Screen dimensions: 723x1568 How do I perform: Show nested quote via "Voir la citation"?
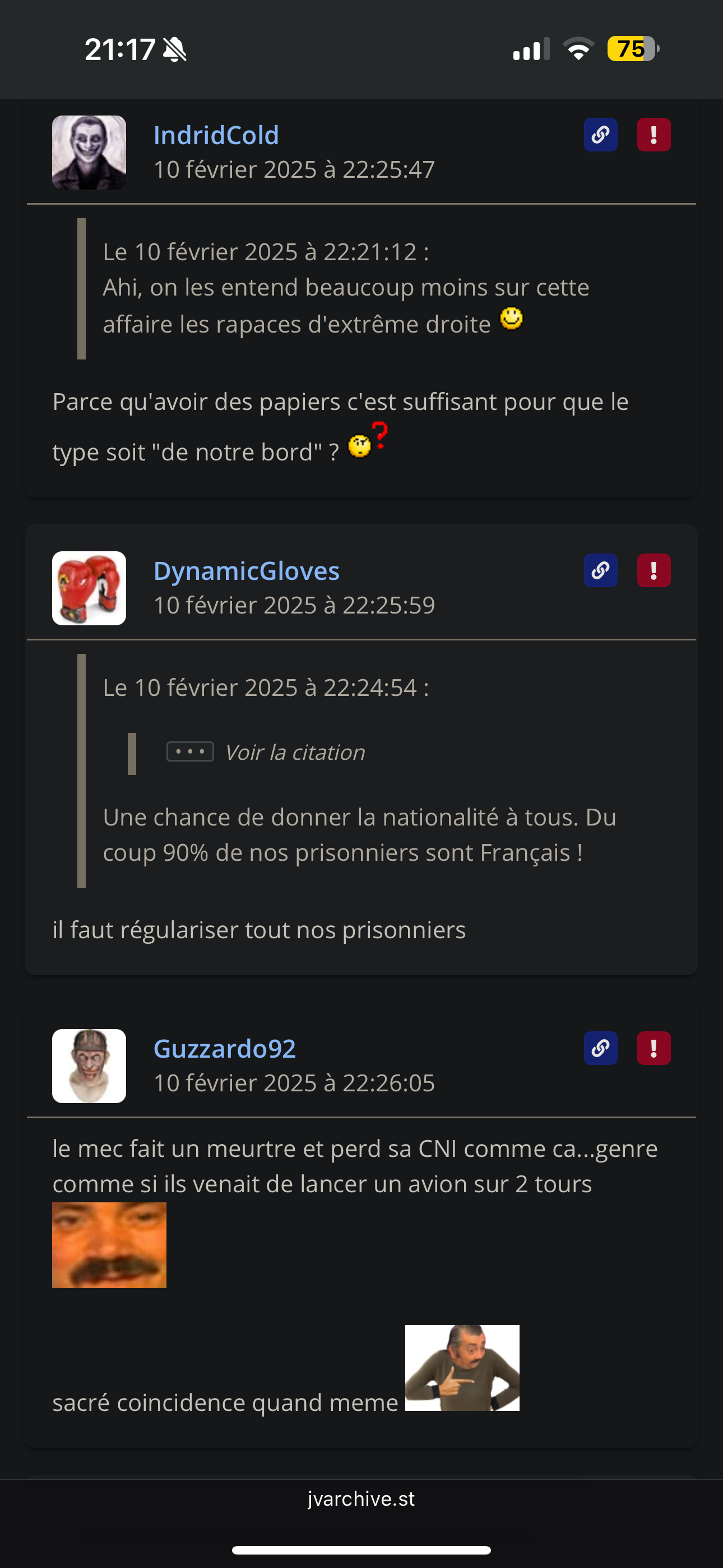[x=295, y=753]
